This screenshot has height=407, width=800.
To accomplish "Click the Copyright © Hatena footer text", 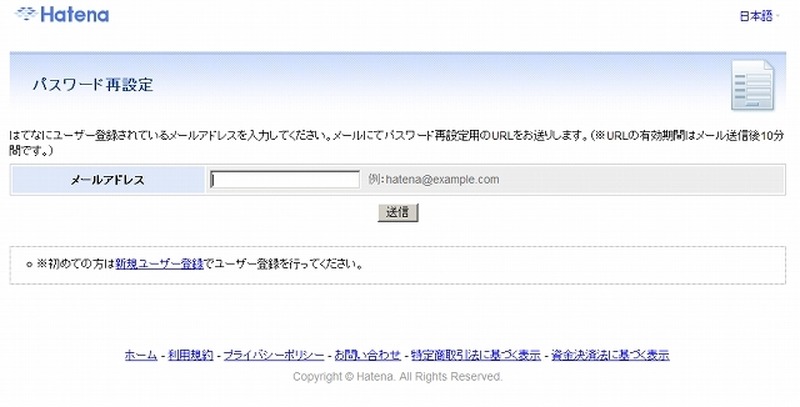I will 397,377.
